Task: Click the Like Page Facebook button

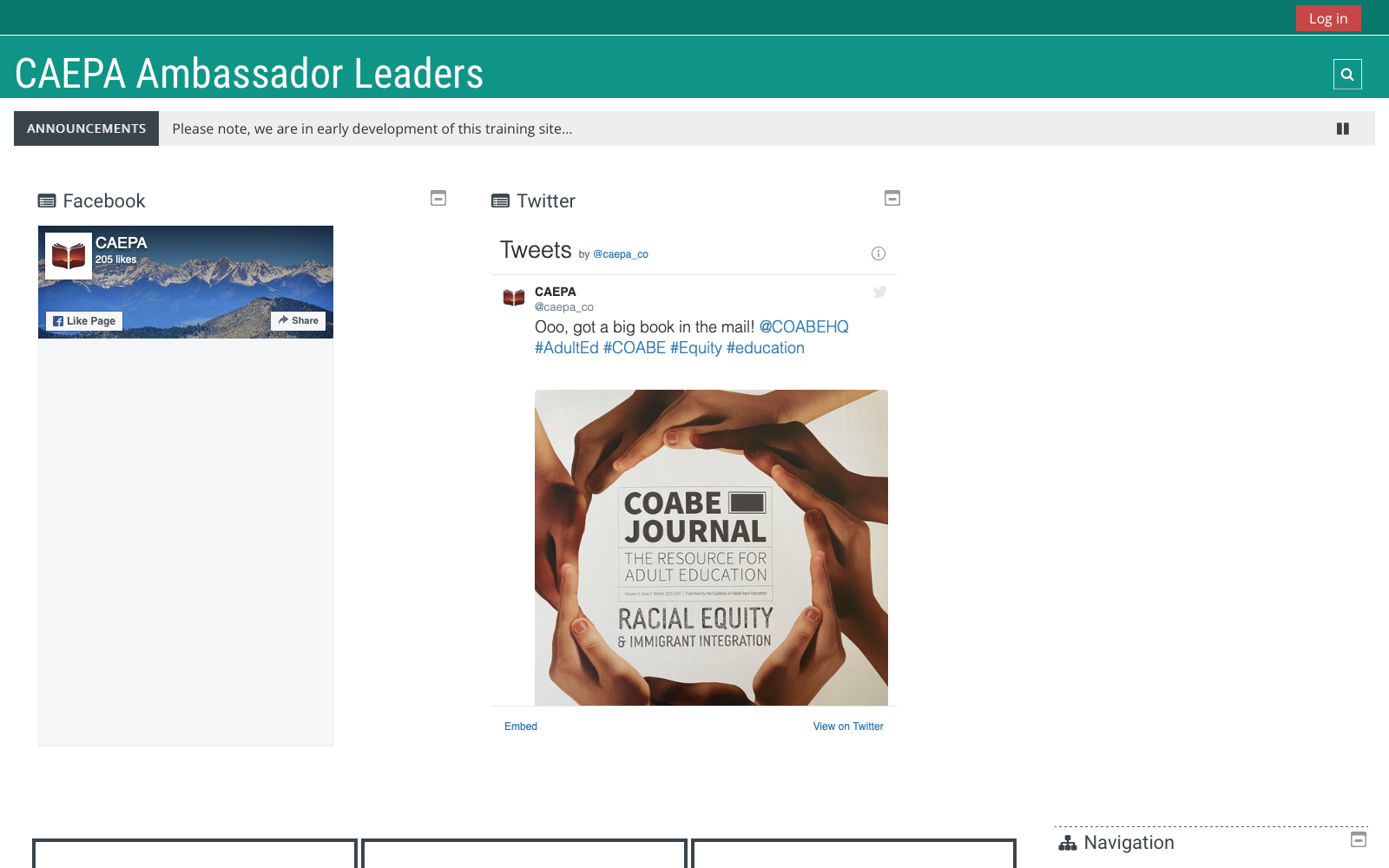Action: point(84,321)
